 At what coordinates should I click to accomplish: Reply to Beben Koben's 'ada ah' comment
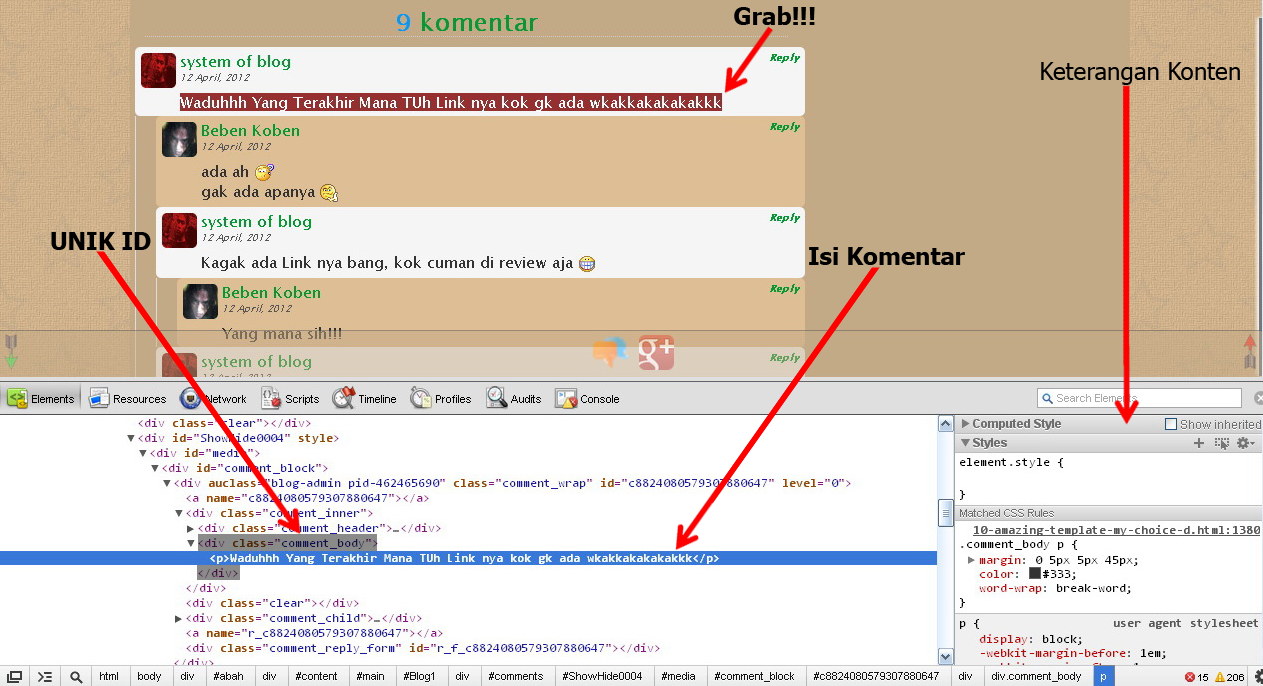point(785,127)
